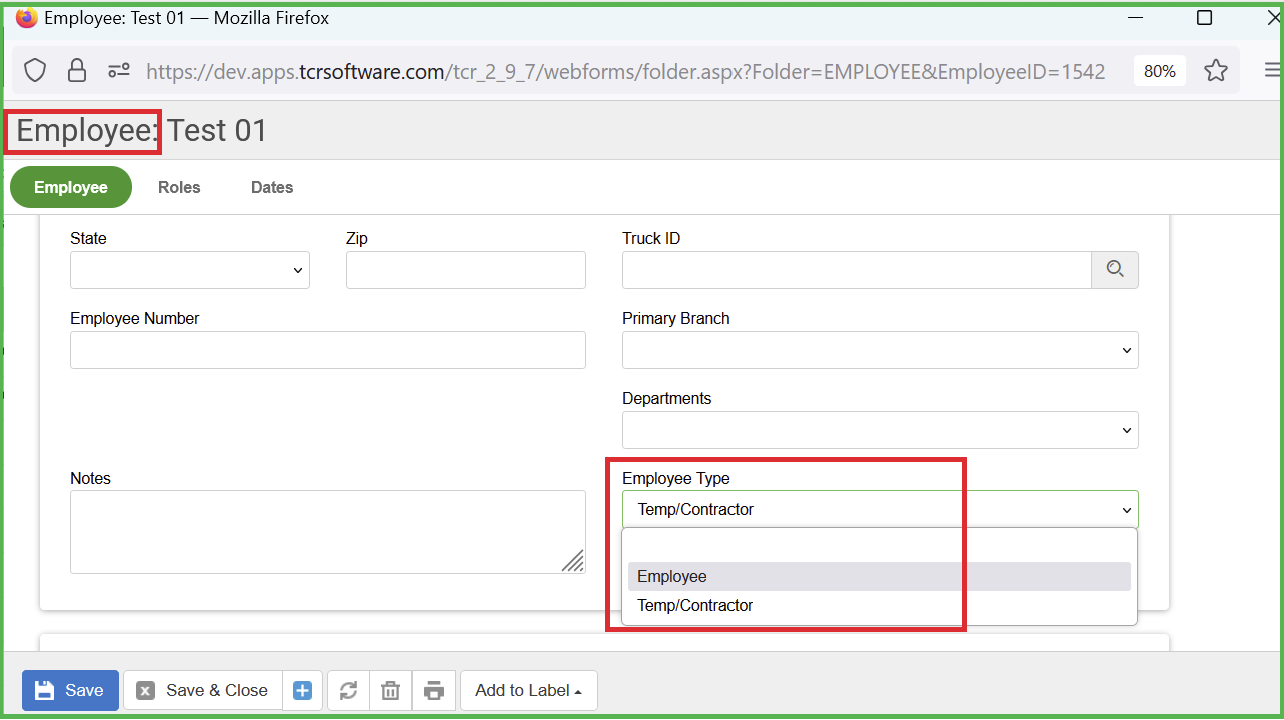Image resolution: width=1284 pixels, height=720 pixels.
Task: Click the site permissions icon in the address bar
Action: coord(119,71)
